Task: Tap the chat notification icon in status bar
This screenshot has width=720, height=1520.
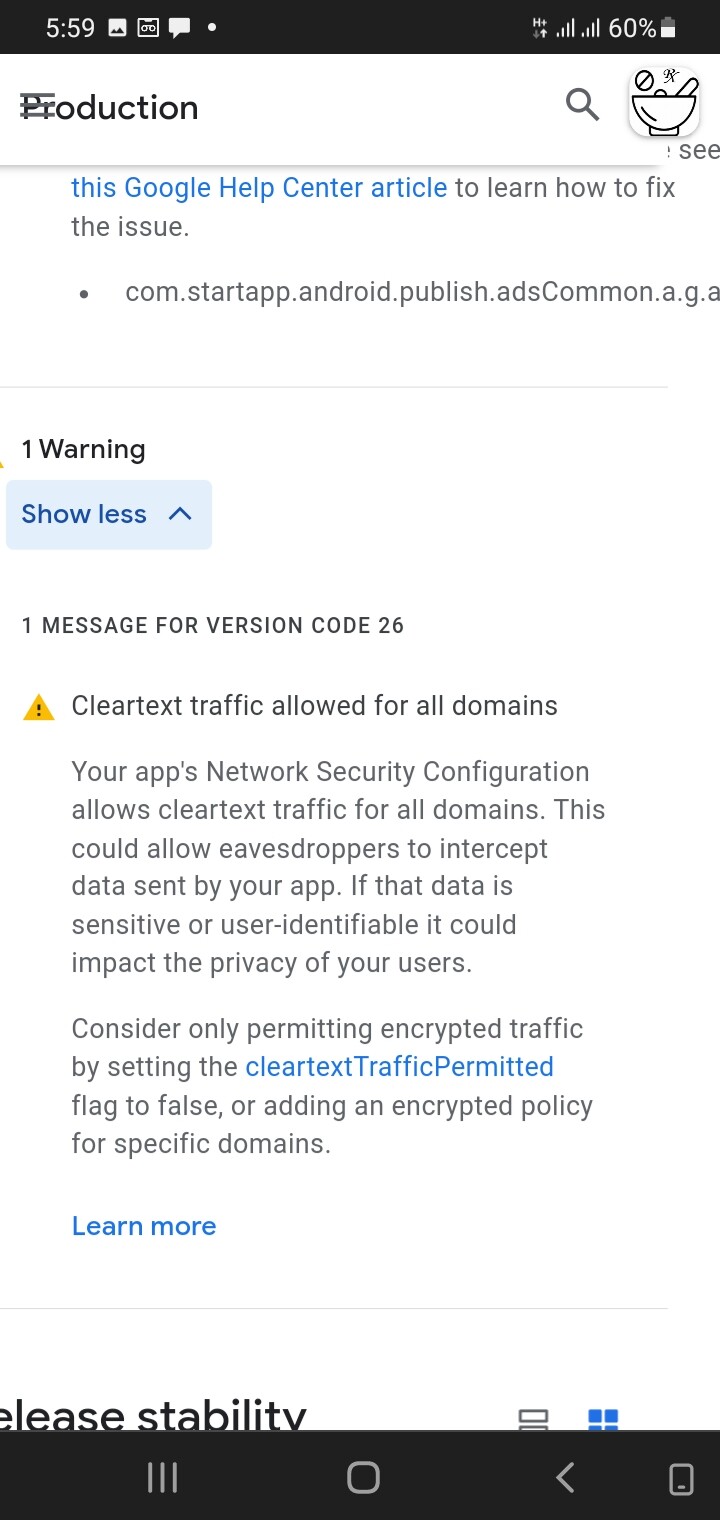Action: [x=180, y=28]
